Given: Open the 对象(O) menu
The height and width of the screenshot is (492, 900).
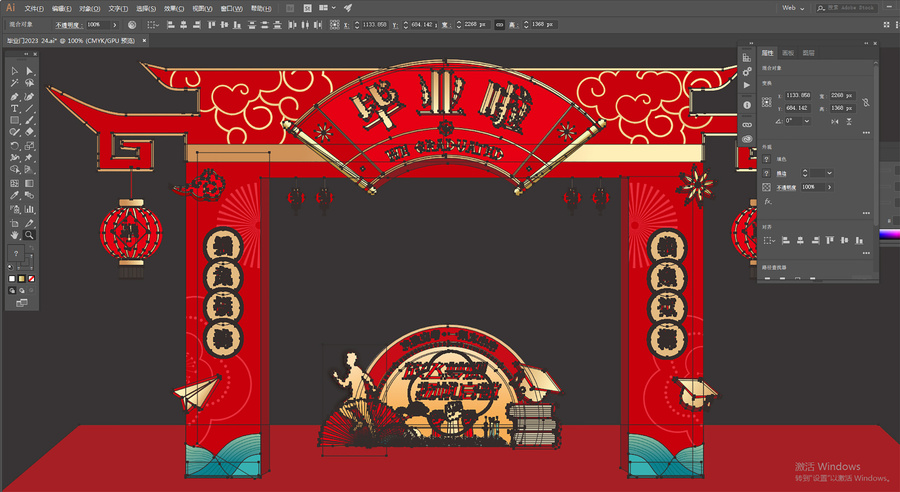Looking at the screenshot, I should (89, 9).
